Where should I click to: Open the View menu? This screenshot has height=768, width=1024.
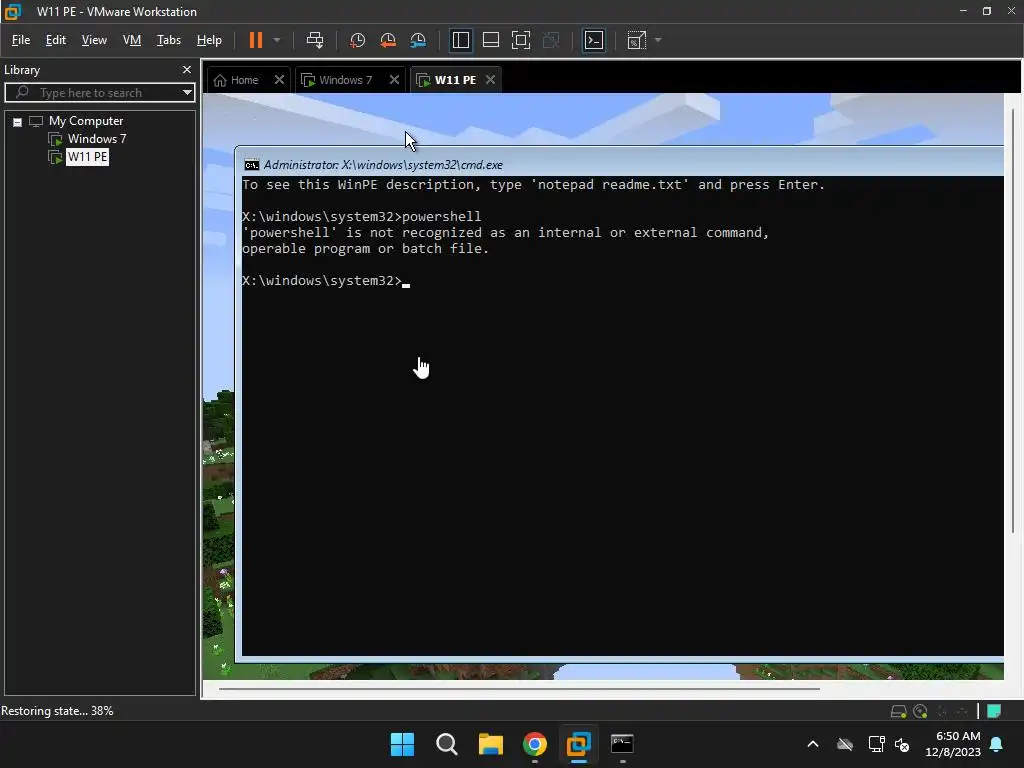94,40
